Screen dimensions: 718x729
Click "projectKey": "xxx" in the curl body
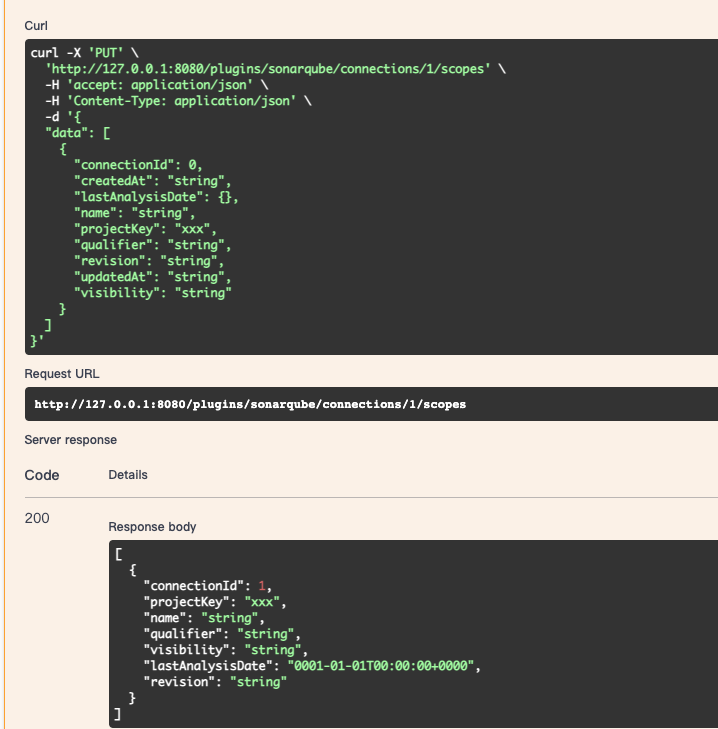coord(145,229)
